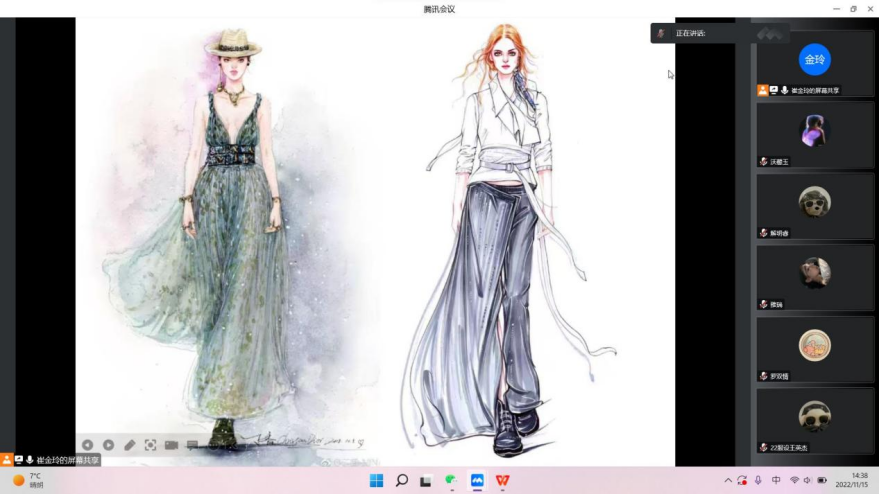Click the 崔金玲的屏幕共享 name in the first participant tile
This screenshot has width=879, height=495.
pyautogui.click(x=815, y=90)
